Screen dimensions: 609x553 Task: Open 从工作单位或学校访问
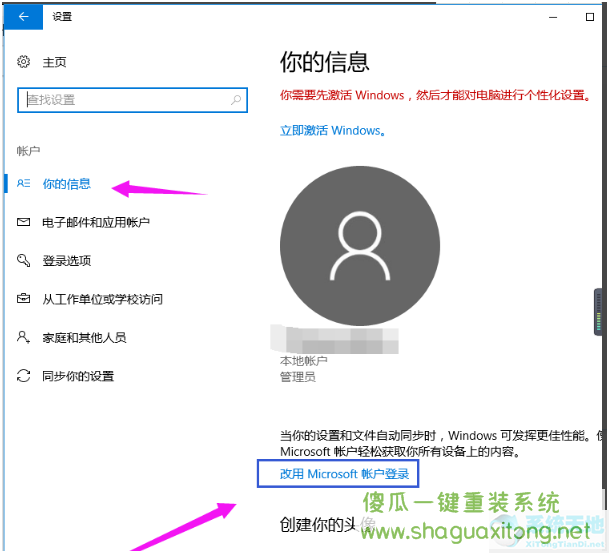click(x=103, y=299)
